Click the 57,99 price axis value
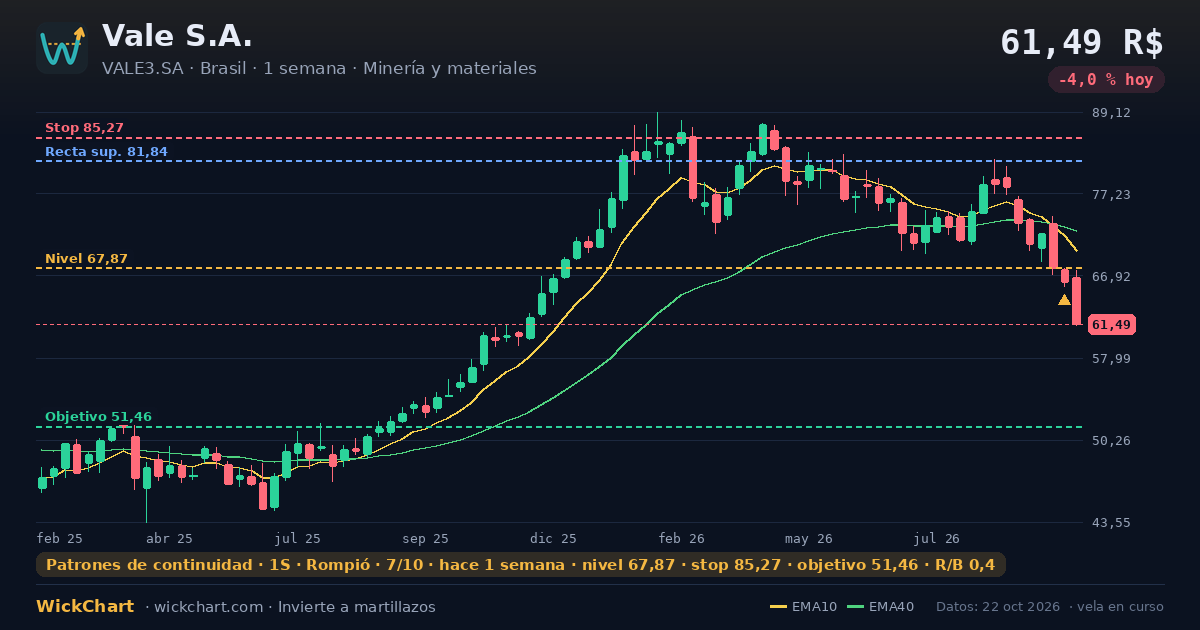Screen dimensions: 1200x630 point(1111,358)
